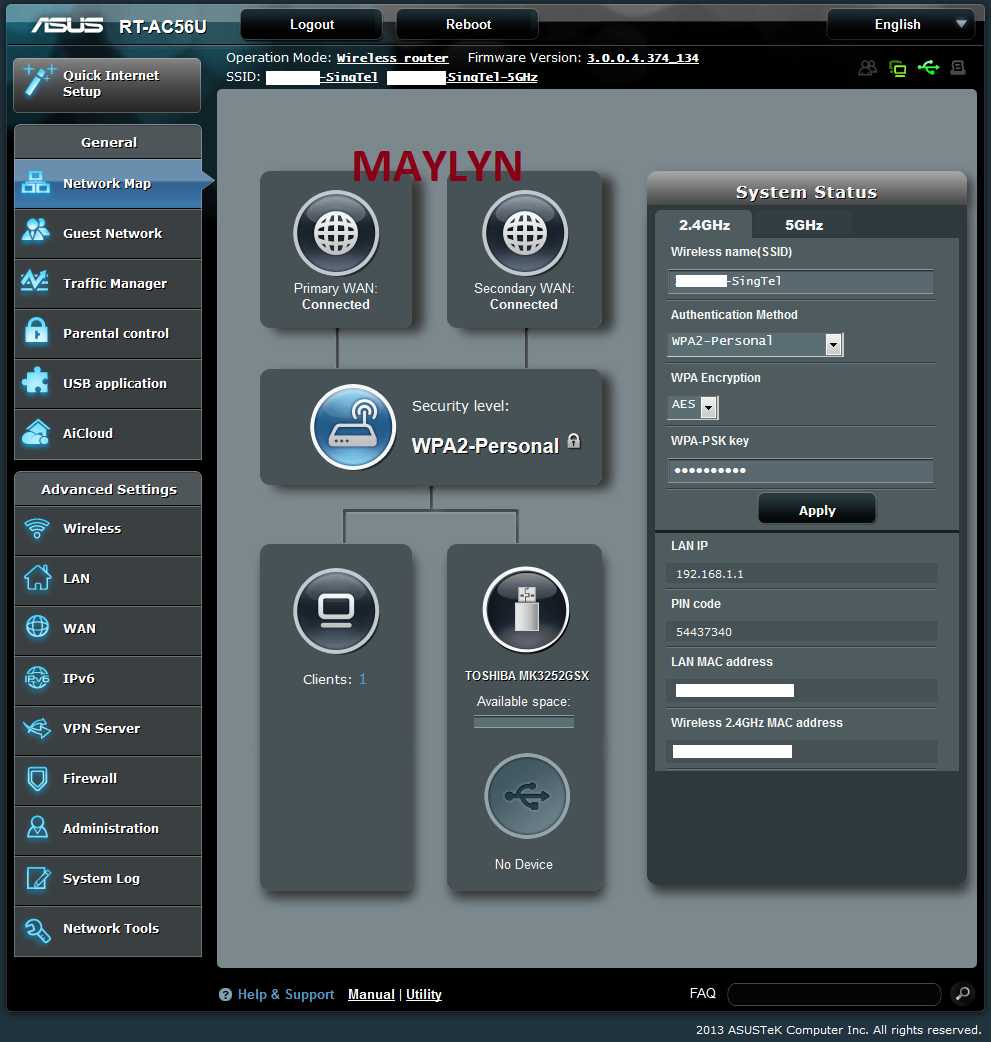Expand the Authentication Method dropdown

[x=833, y=344]
